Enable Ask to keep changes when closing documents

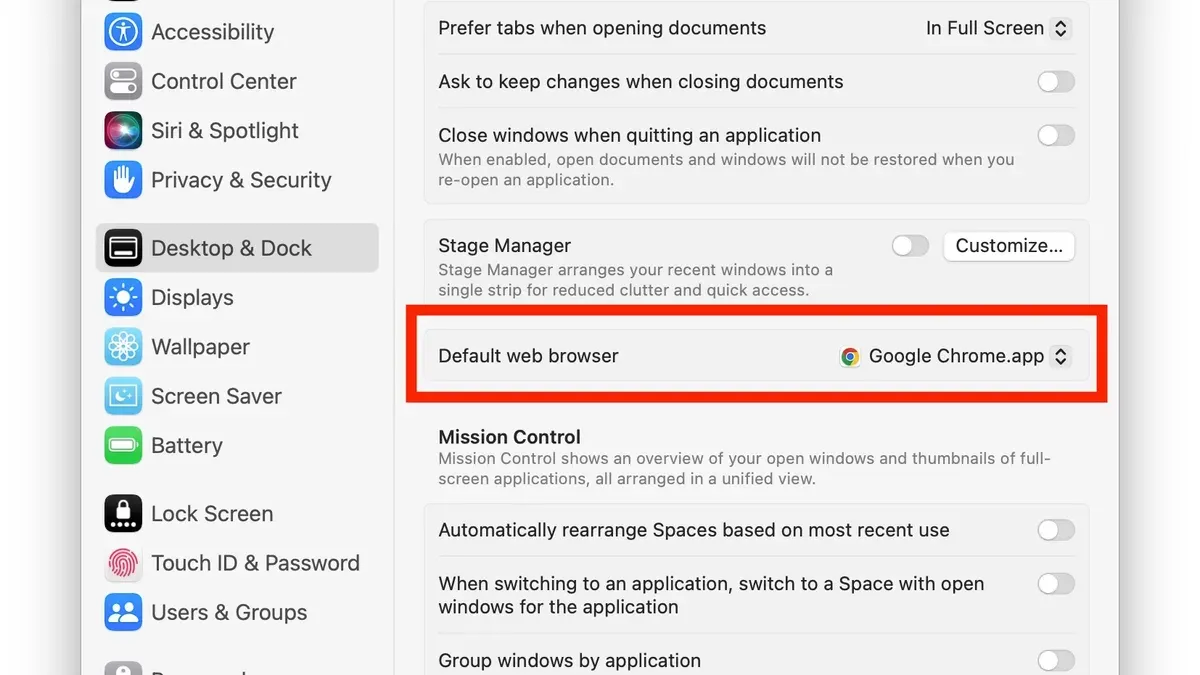click(x=1056, y=82)
